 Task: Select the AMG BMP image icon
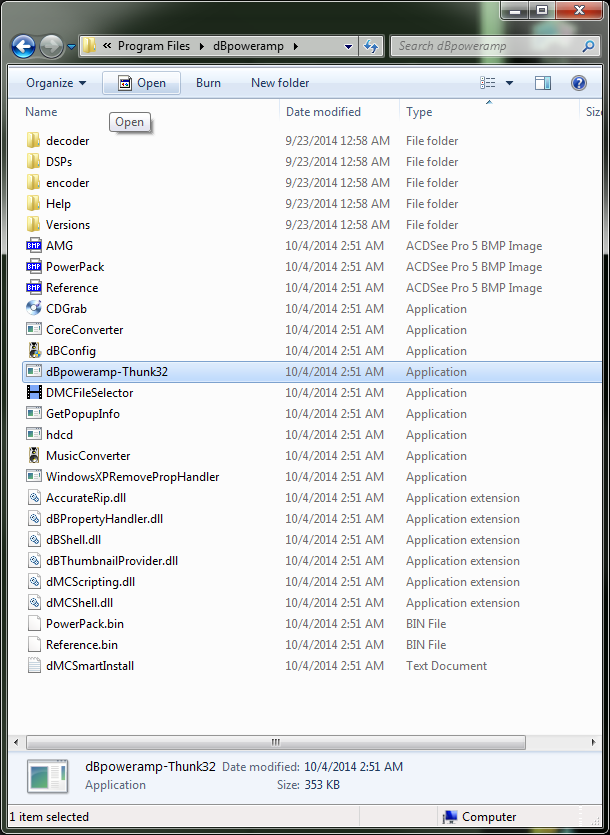point(34,246)
